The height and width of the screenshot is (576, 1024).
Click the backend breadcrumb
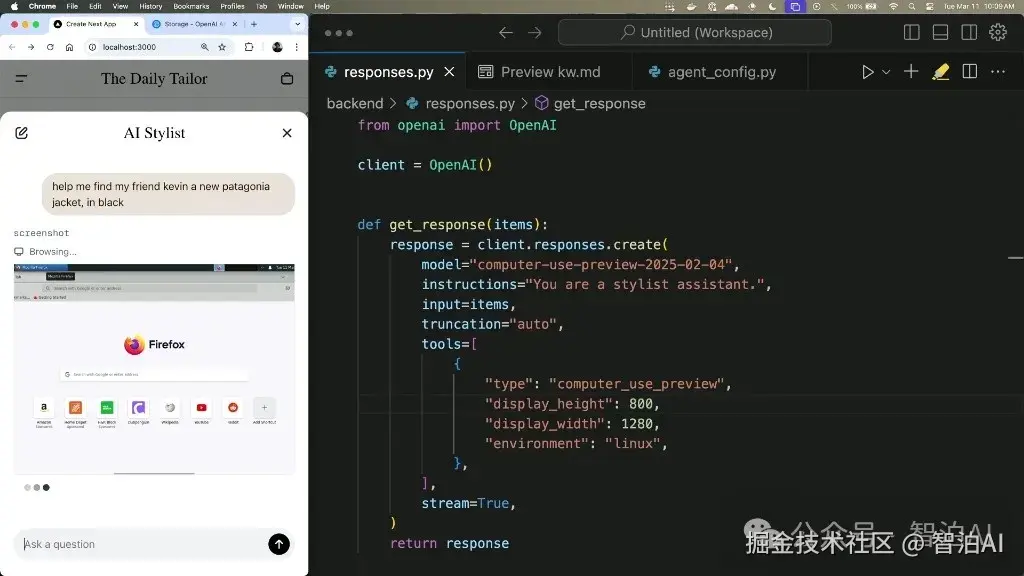pyautogui.click(x=355, y=103)
